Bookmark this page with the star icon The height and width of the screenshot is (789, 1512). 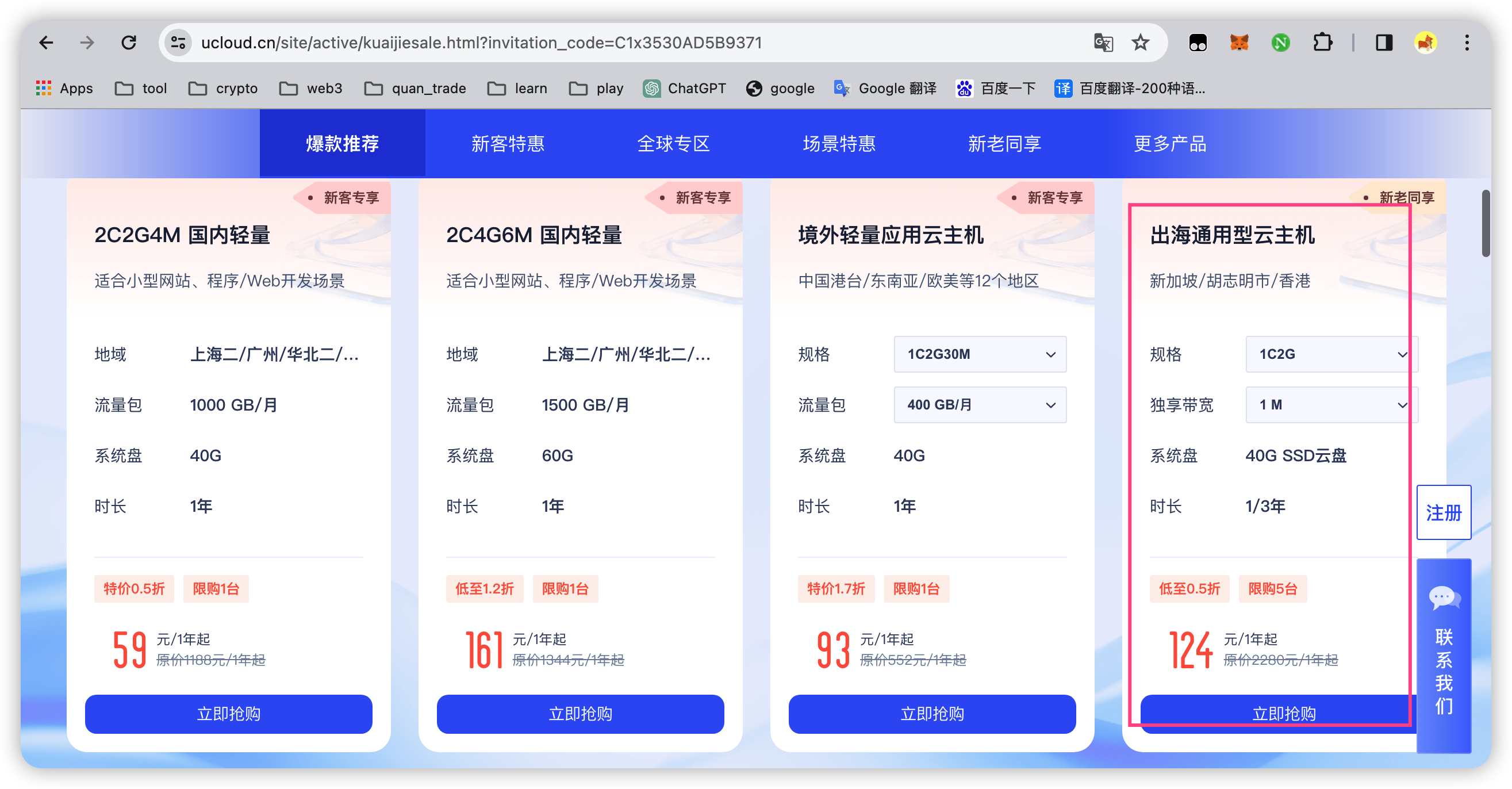click(x=1140, y=43)
